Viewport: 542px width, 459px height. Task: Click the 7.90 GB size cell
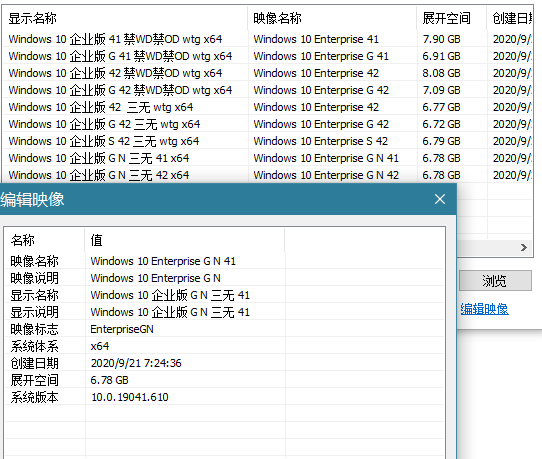pyautogui.click(x=441, y=39)
